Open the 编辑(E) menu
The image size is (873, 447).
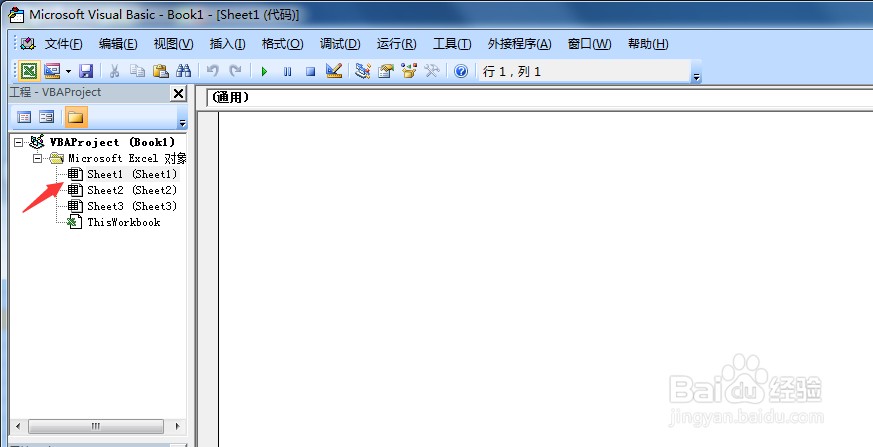(118, 44)
